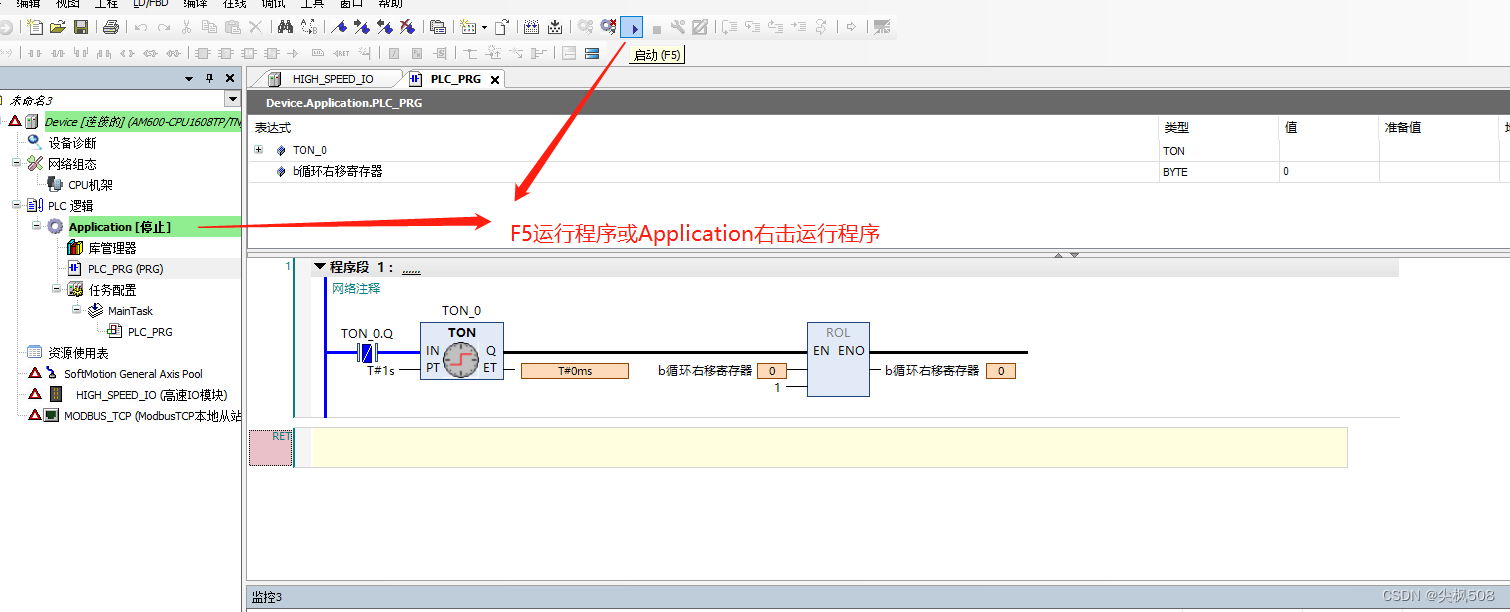1510x612 pixels.
Task: Select Device [连接的] in the tree
Action: 143,121
